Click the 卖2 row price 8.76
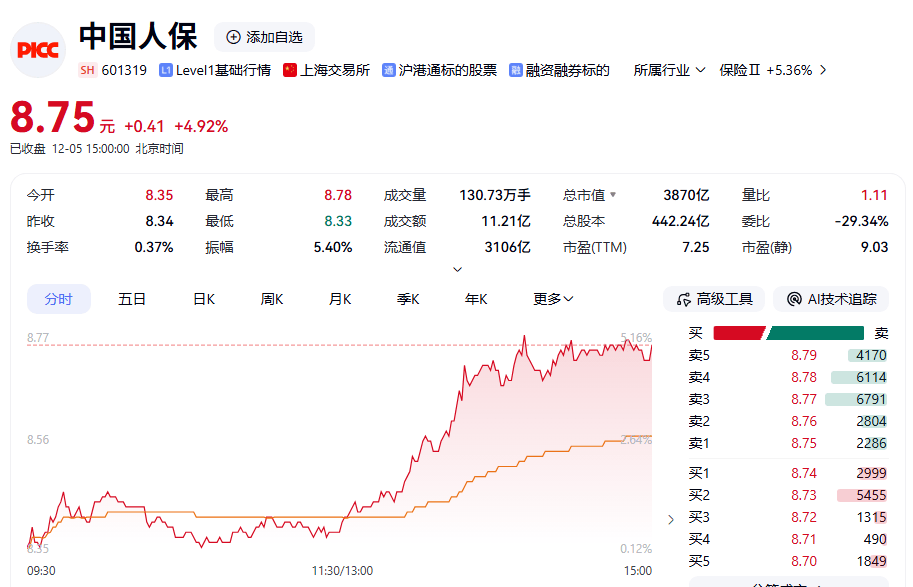The width and height of the screenshot is (913, 587). (x=804, y=422)
